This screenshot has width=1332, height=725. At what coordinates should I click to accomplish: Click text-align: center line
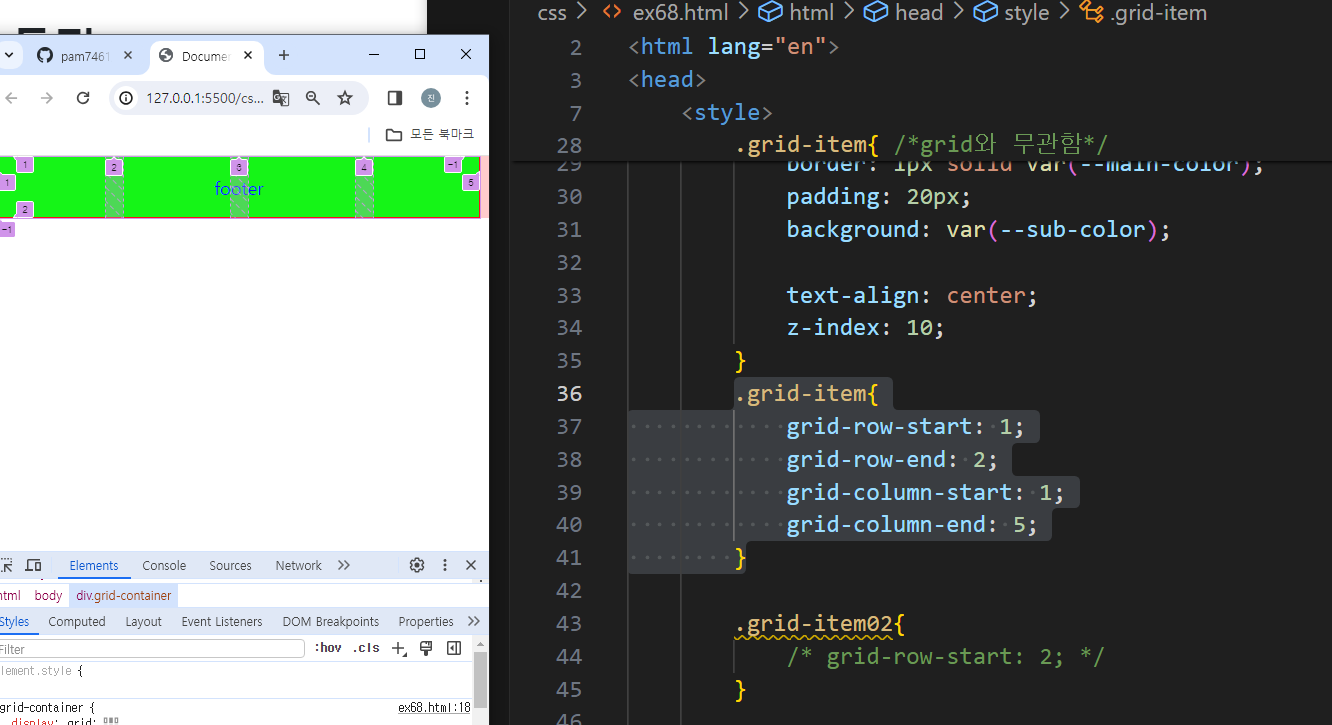(x=912, y=295)
